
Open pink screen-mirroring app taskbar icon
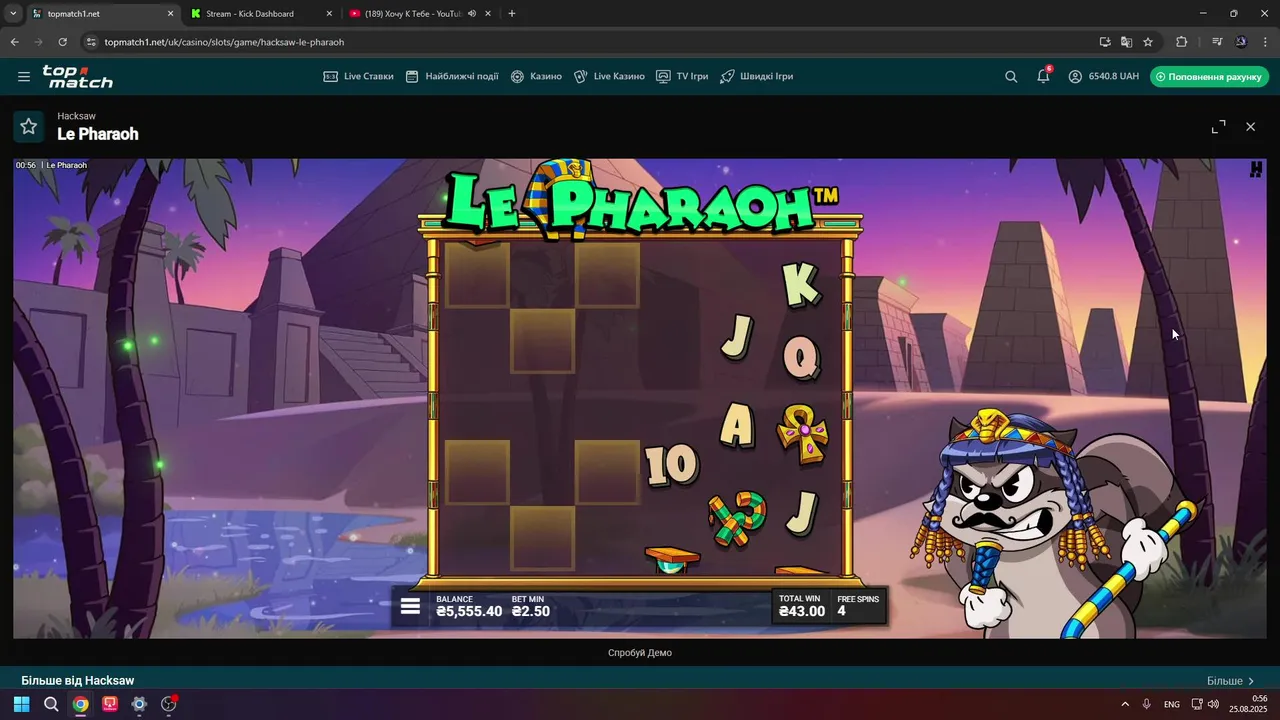coord(110,704)
